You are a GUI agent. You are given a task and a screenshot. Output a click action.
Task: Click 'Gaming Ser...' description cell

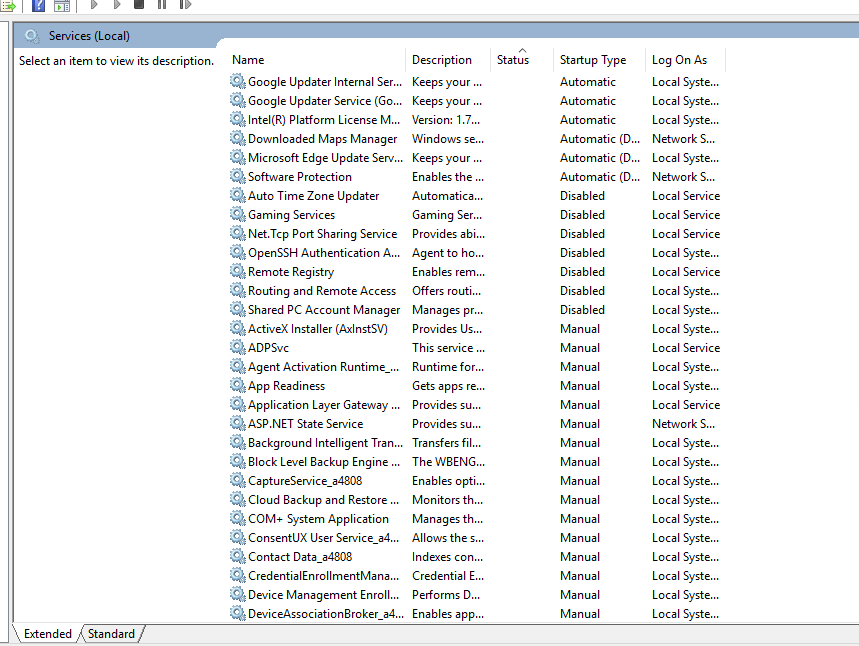(x=447, y=215)
